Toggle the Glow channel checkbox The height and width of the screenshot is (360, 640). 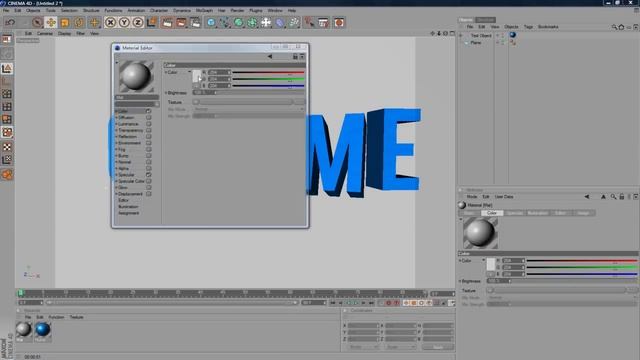[x=149, y=187]
